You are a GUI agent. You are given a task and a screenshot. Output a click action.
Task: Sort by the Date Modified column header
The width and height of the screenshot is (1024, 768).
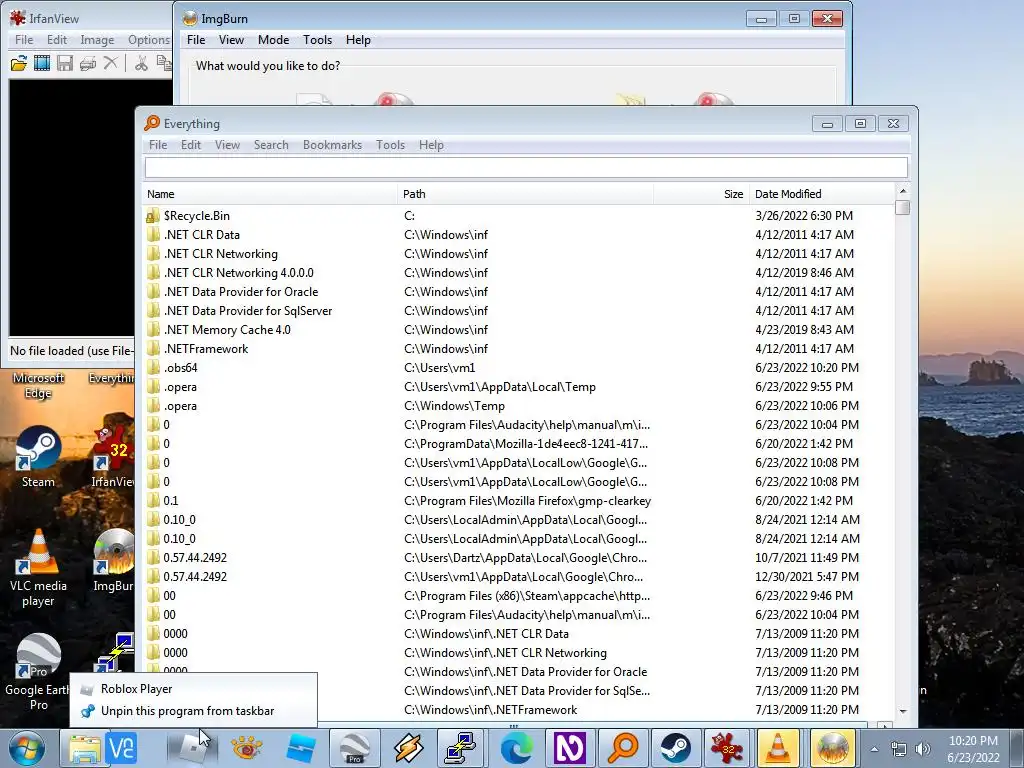tap(822, 194)
